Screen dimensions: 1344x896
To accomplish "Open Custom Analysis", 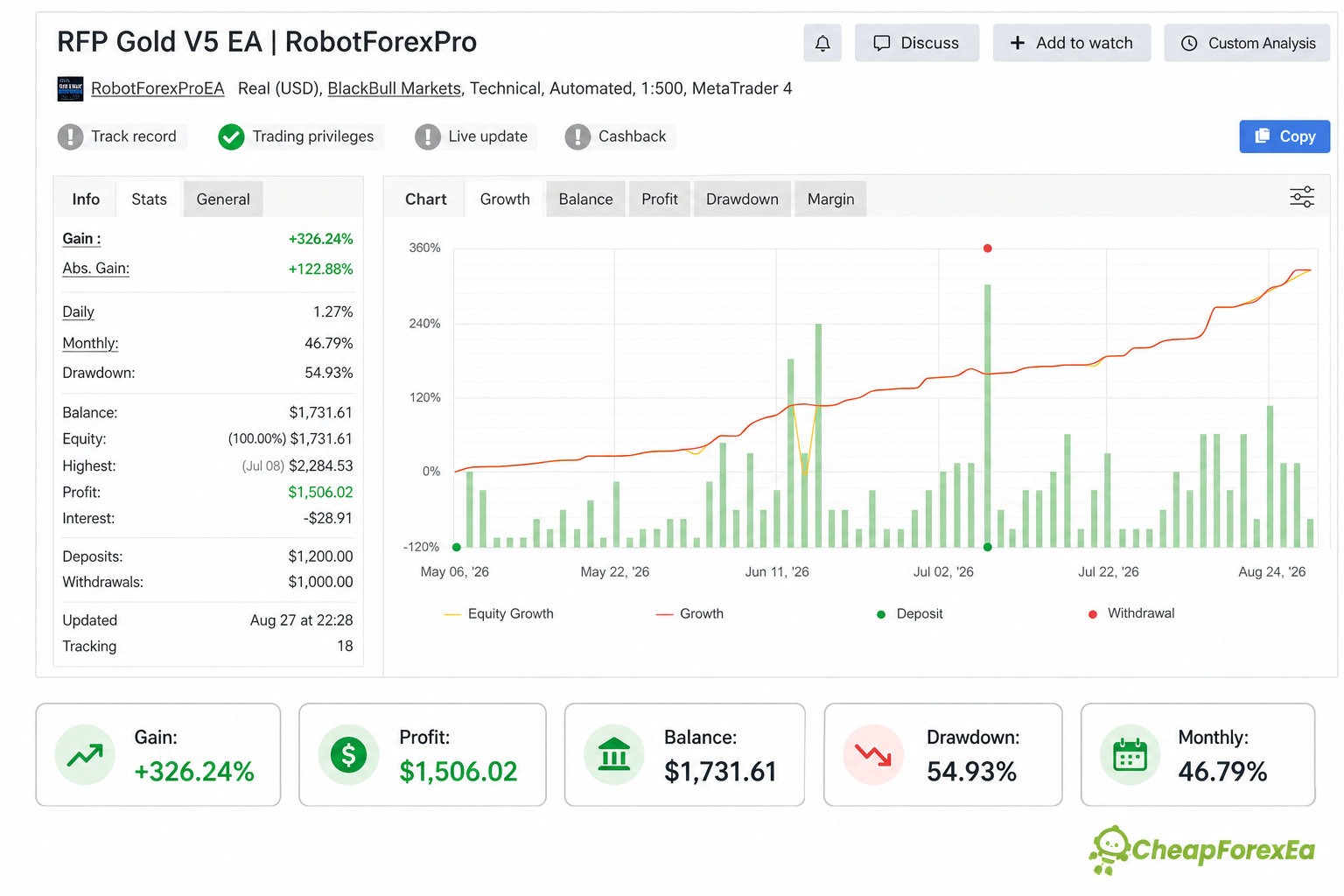I will point(1247,43).
